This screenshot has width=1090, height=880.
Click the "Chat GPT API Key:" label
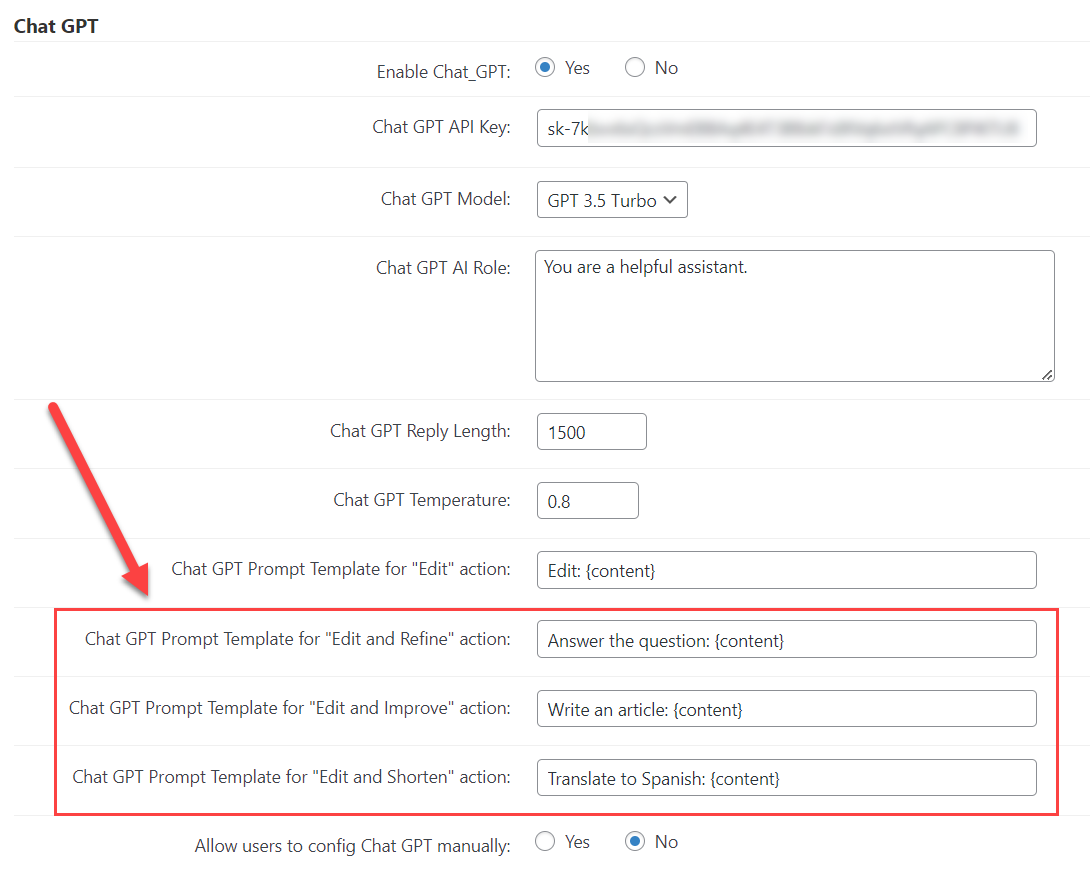pos(441,127)
